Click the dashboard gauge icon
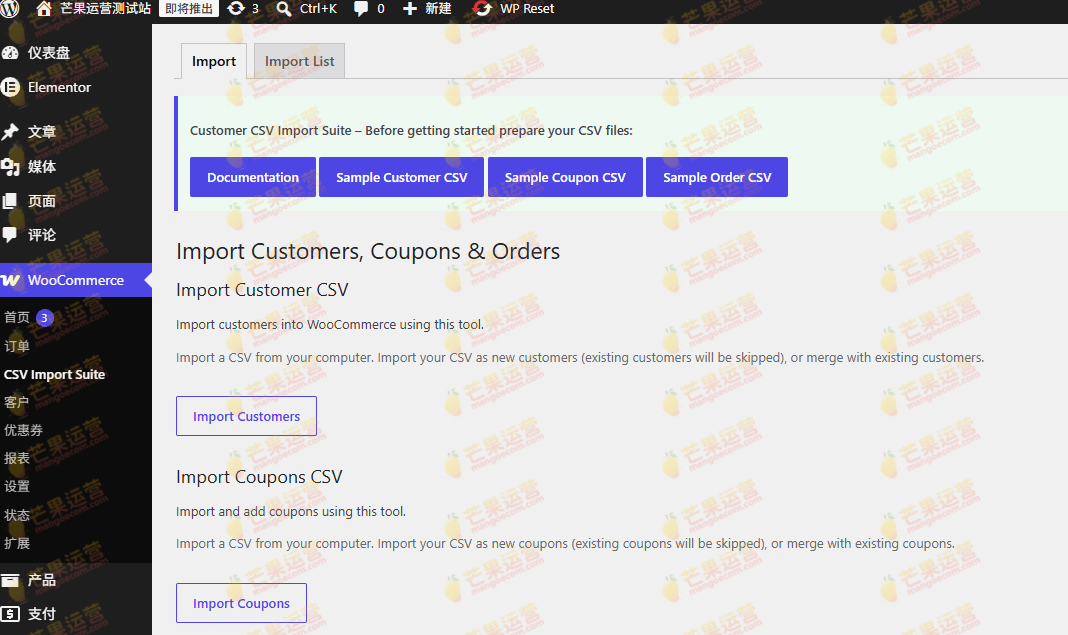Viewport: 1068px width, 635px height. pyautogui.click(x=10, y=52)
